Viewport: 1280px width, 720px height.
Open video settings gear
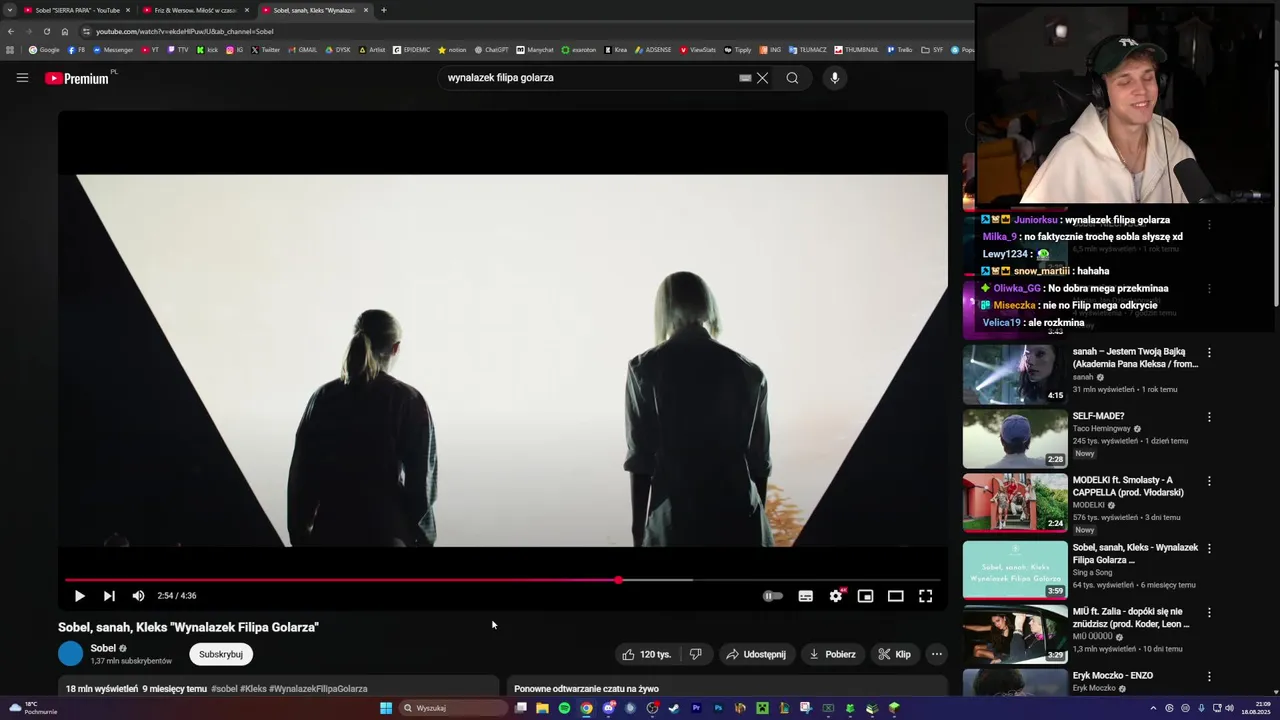pyautogui.click(x=836, y=596)
